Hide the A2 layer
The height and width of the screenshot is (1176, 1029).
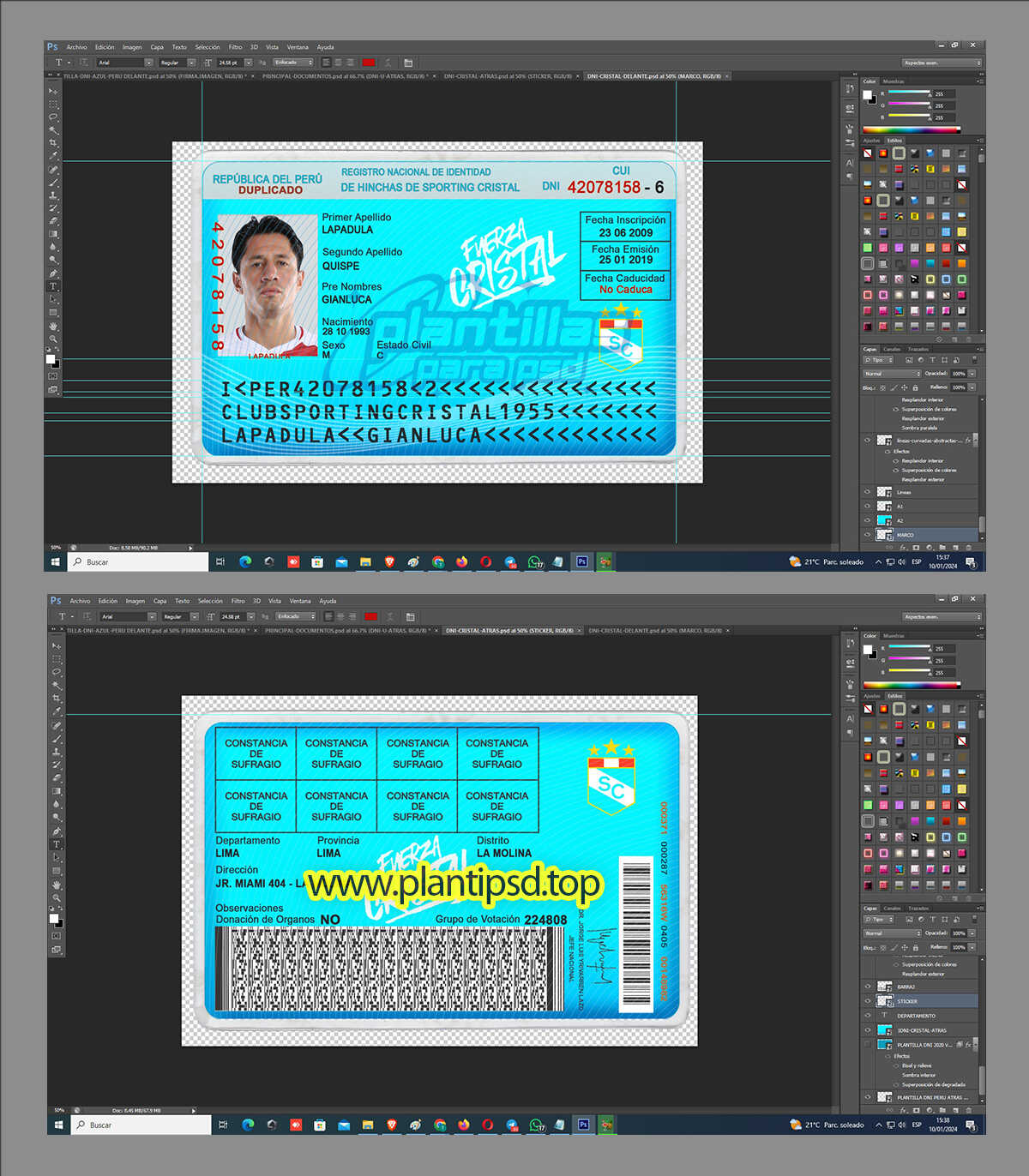(868, 520)
